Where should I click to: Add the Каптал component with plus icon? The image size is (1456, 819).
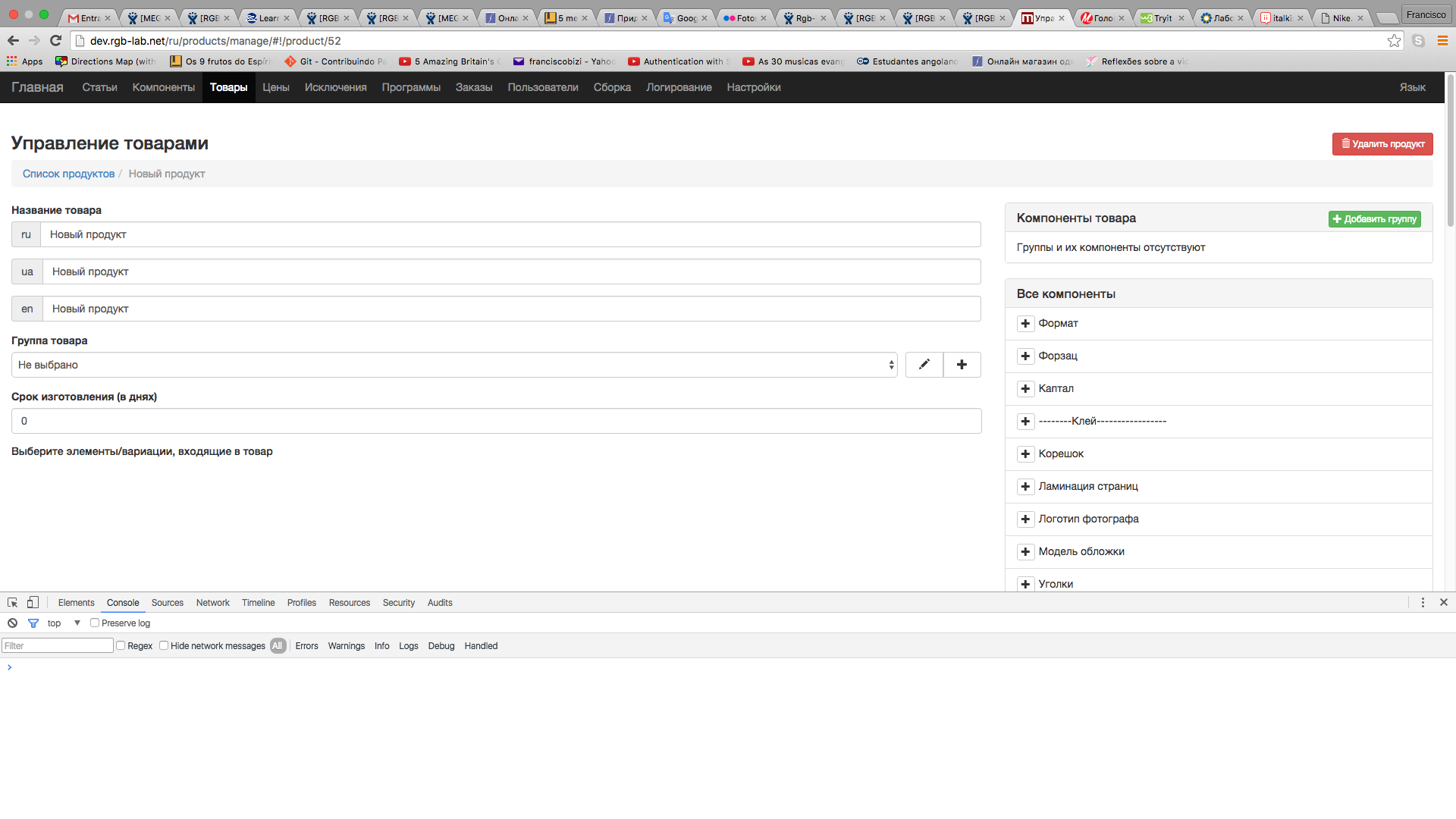pos(1025,389)
